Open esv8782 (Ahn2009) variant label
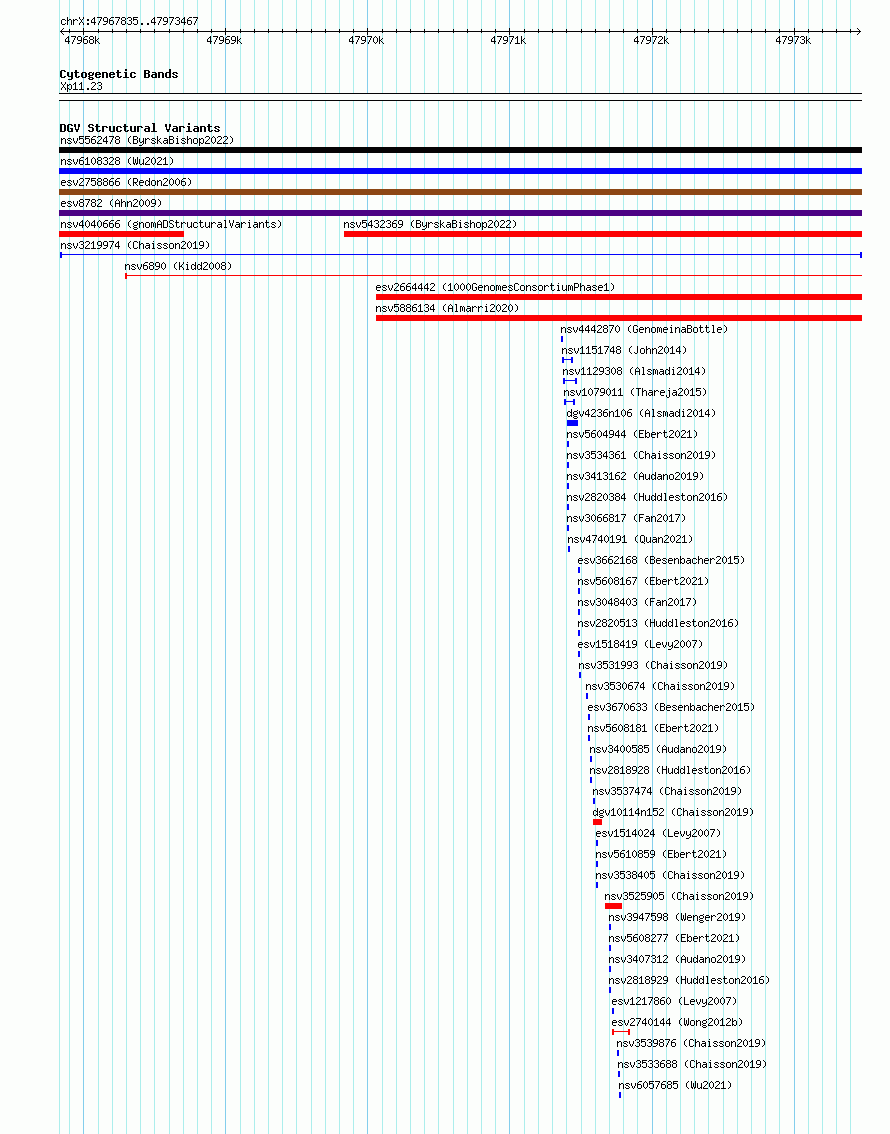This screenshot has width=890, height=1134. tap(111, 203)
